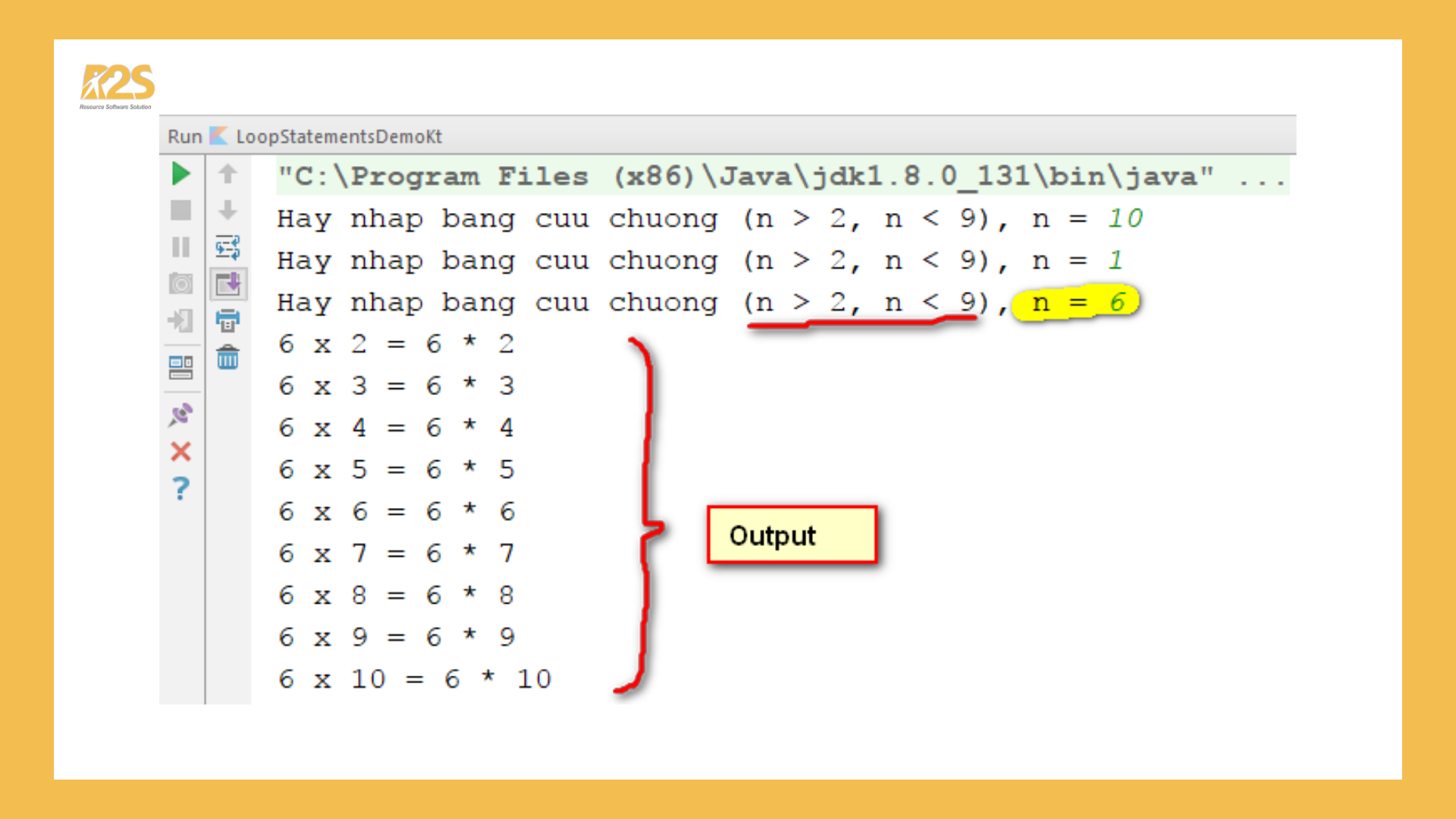Toggle Scroll to the End icon
The image size is (1456, 819).
pos(227,284)
